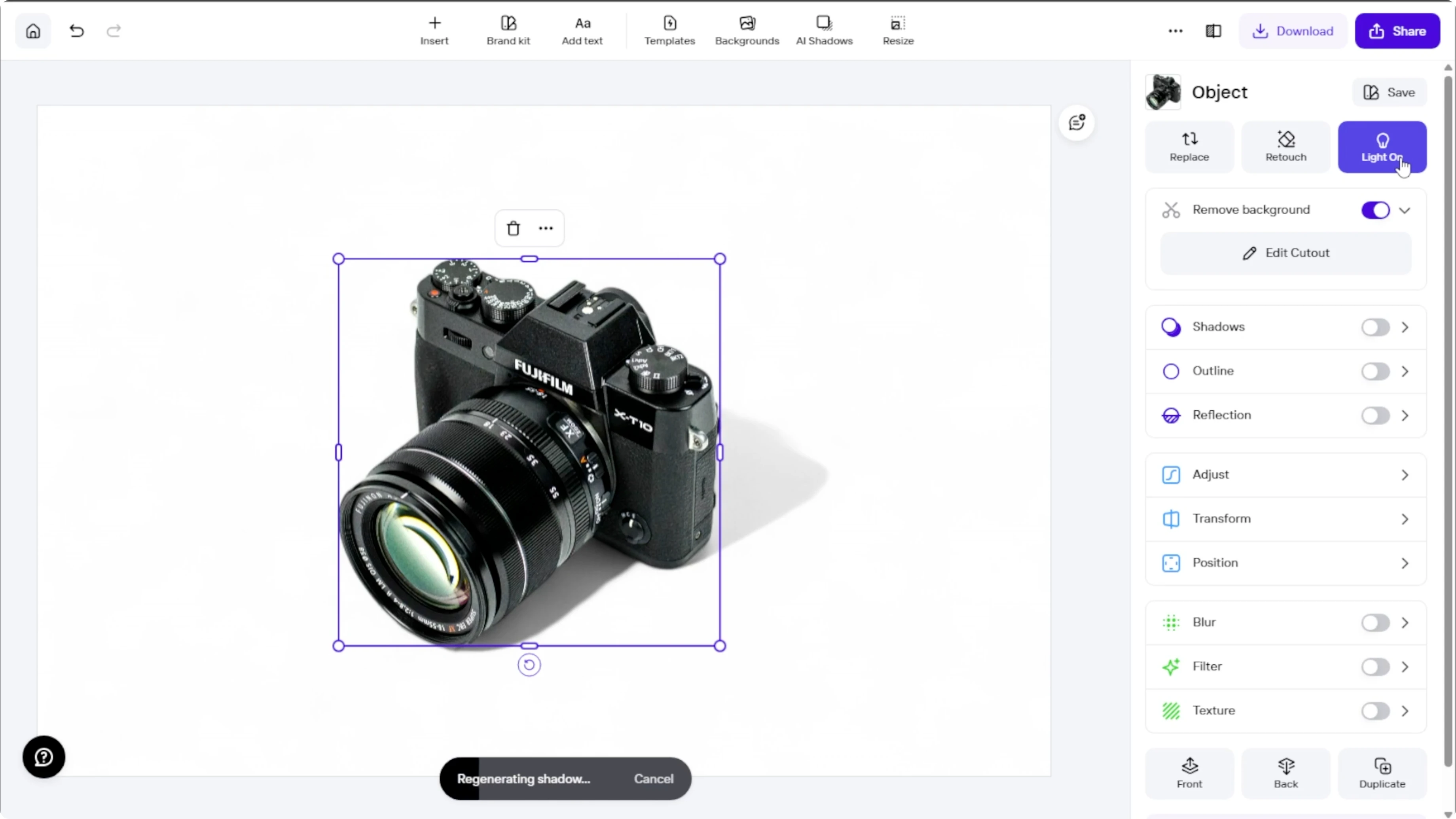Enable the Reflection toggle

1375,415
